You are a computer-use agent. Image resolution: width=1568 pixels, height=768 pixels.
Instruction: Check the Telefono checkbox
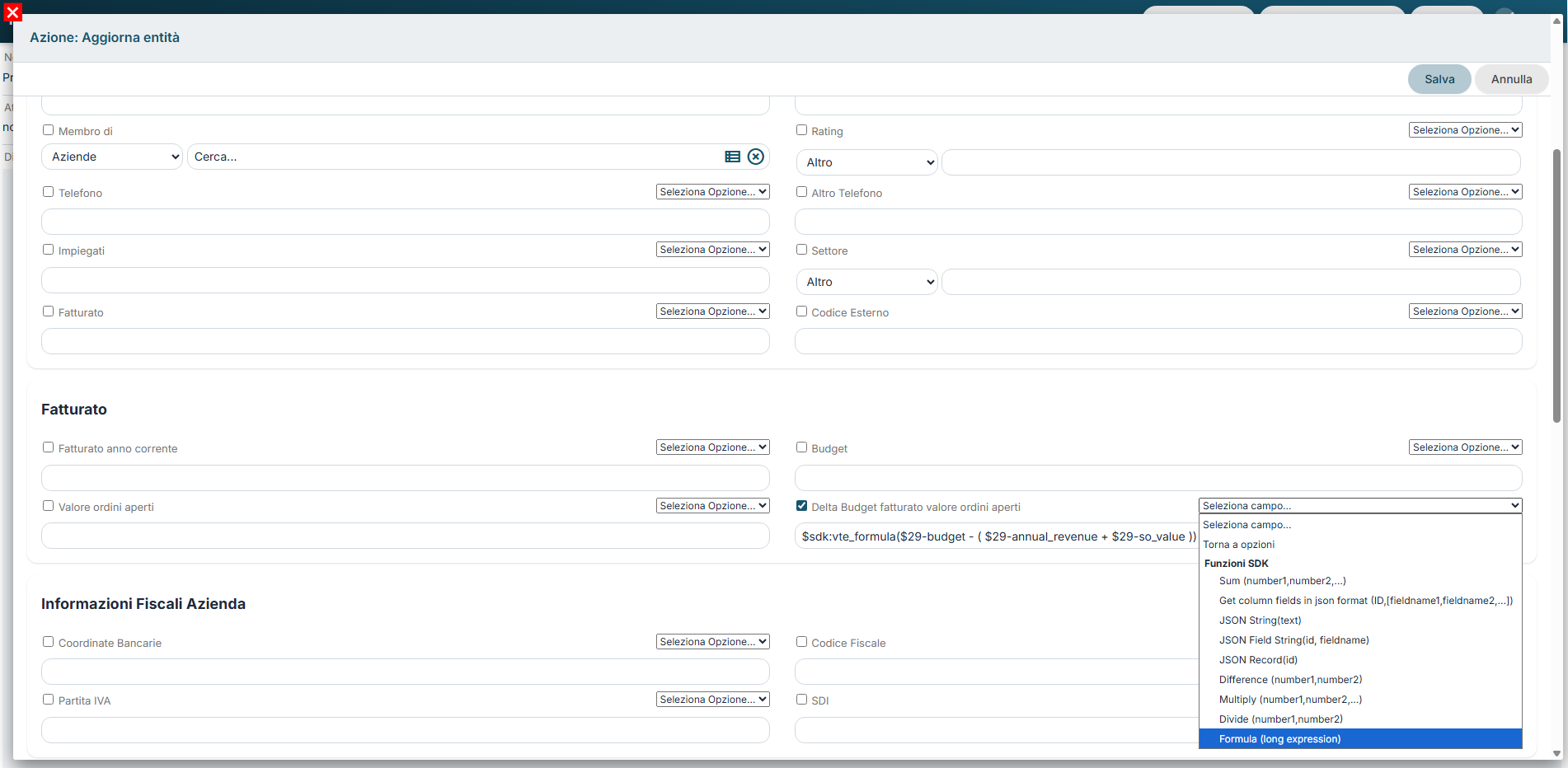tap(48, 192)
